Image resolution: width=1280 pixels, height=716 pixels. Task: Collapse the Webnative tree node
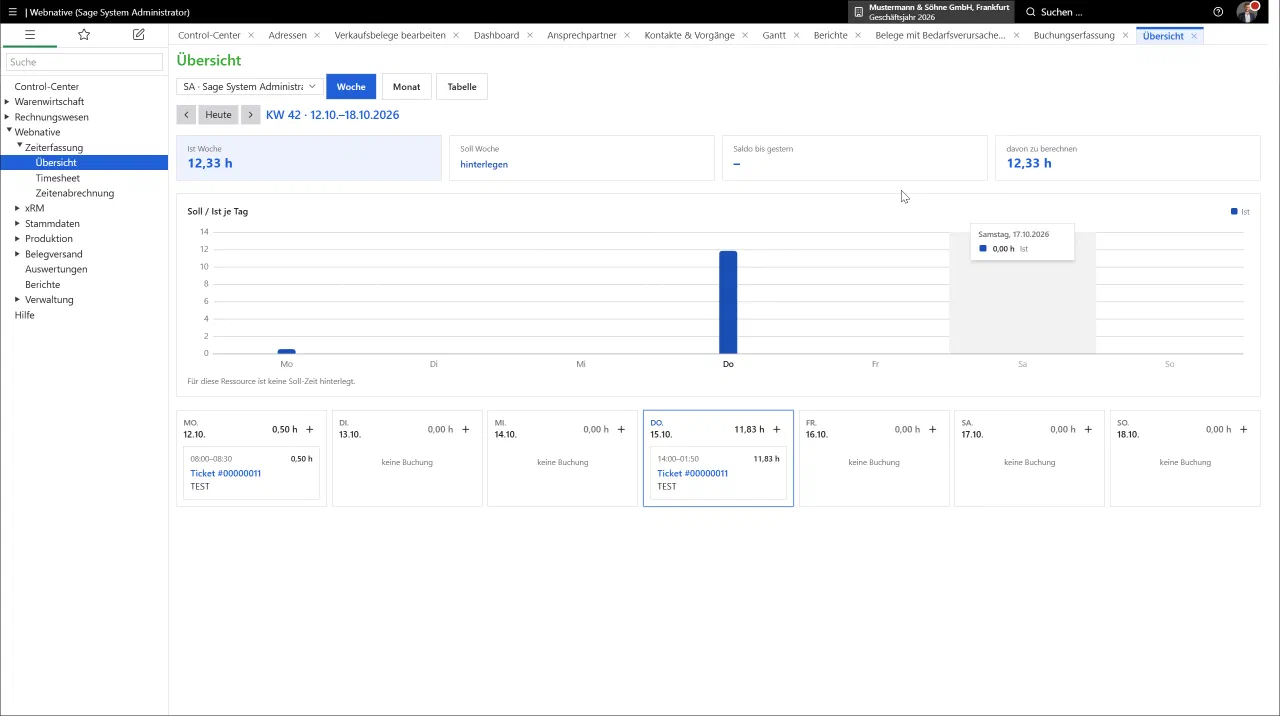[x=8, y=131]
